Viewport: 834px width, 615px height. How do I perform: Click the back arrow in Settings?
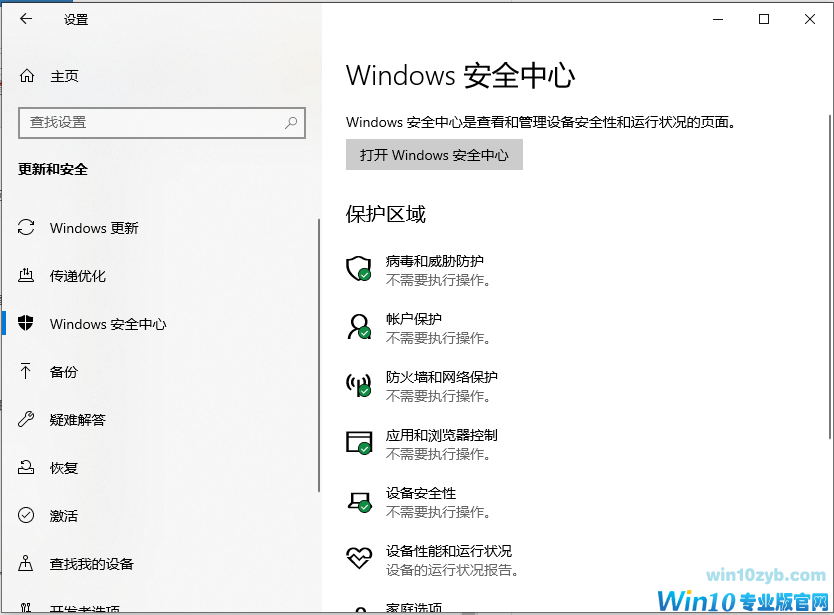coord(26,19)
